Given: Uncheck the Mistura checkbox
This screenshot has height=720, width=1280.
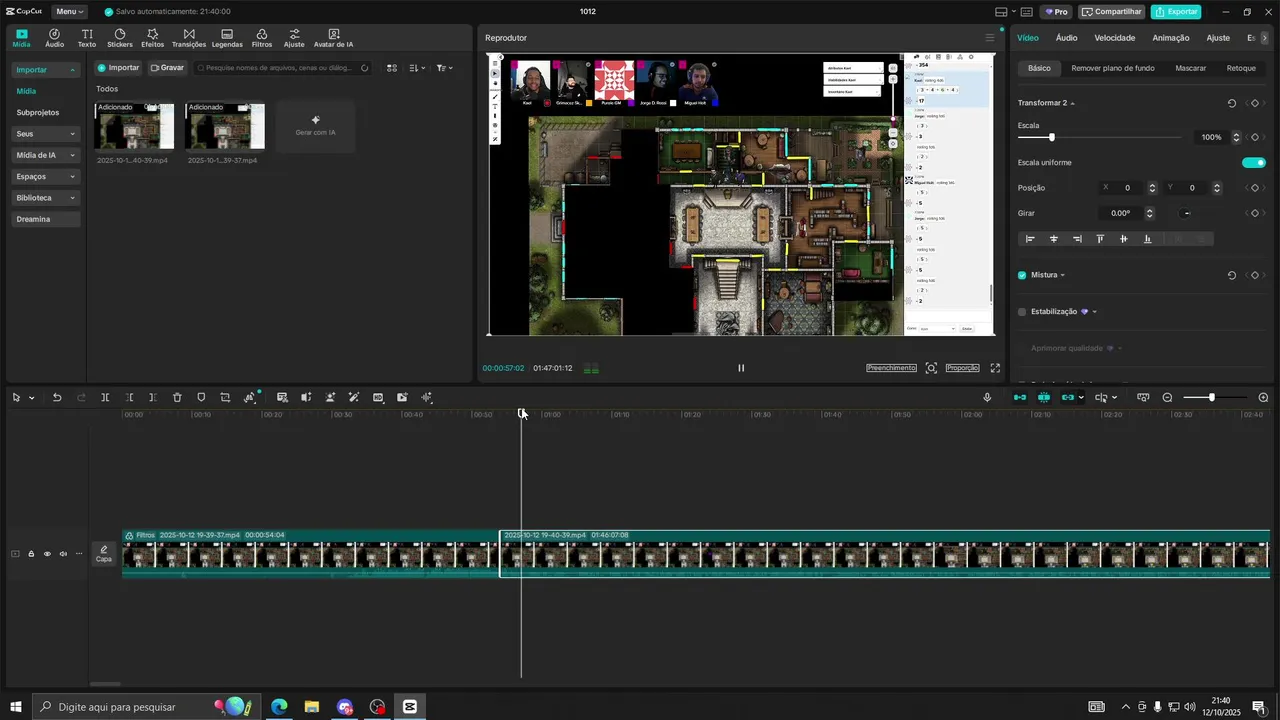Looking at the screenshot, I should coord(1022,275).
